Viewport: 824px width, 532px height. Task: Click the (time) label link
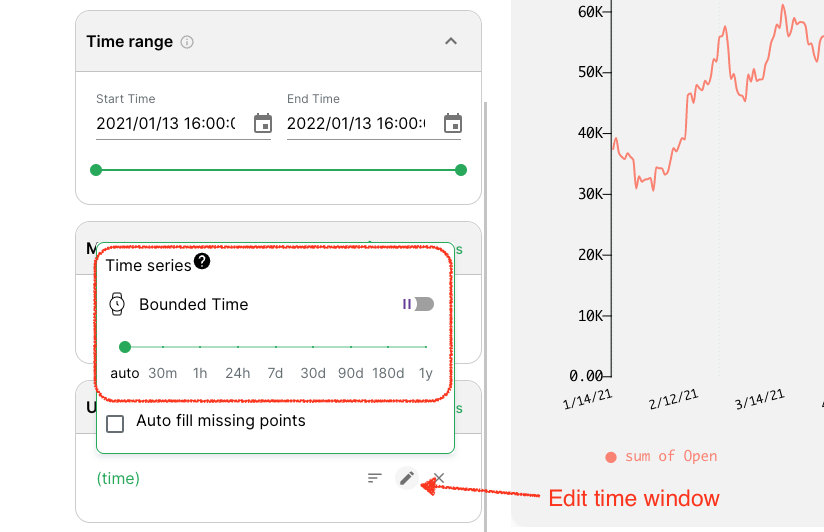[118, 478]
